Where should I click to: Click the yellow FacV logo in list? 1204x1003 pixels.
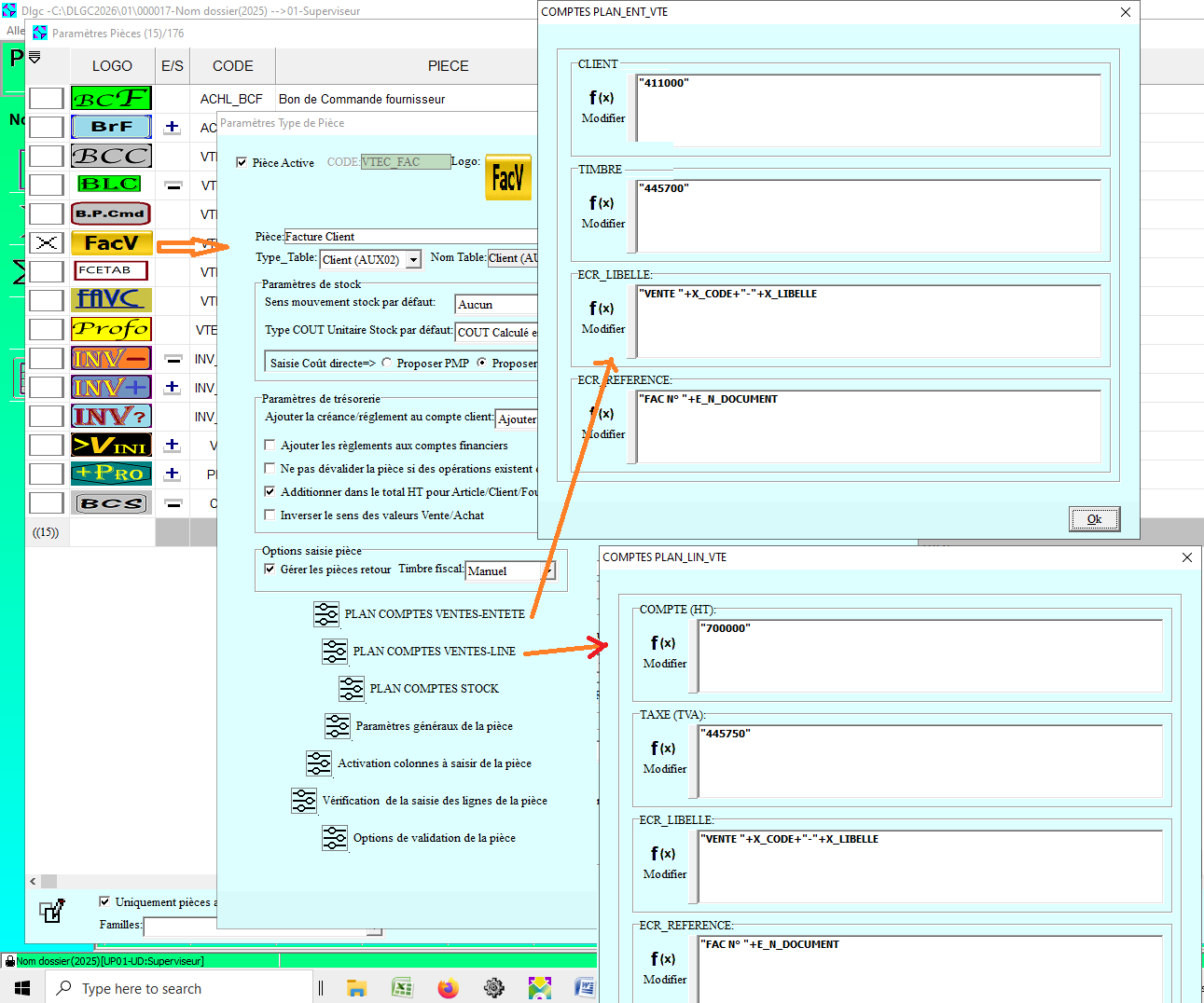click(x=111, y=243)
